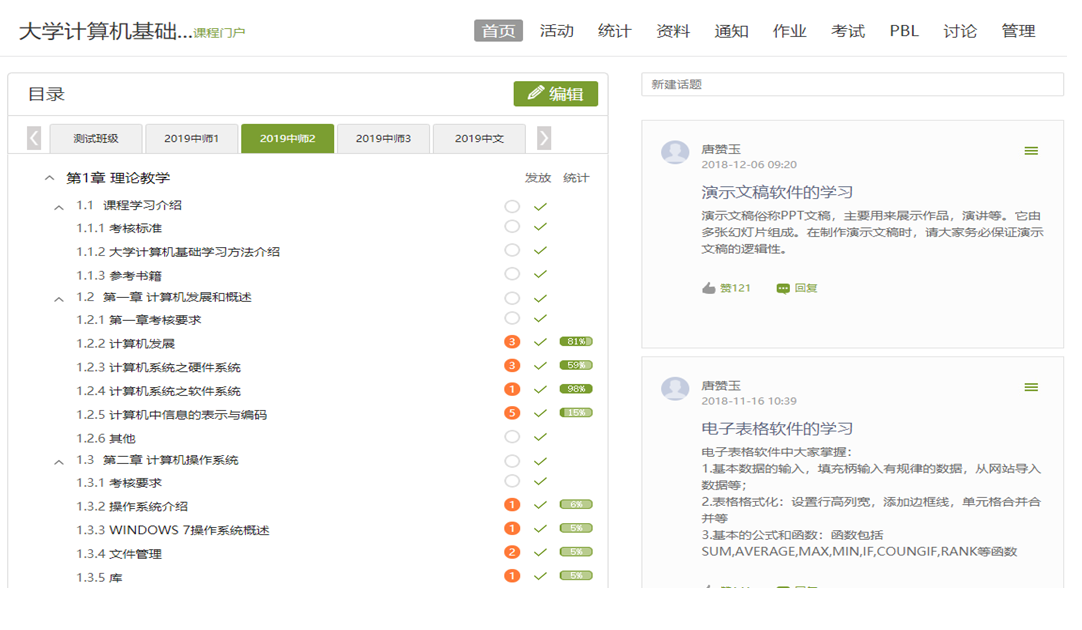The image size is (1082, 630).
Task: Click the orange 2 badge for 文件管理
Action: (x=512, y=552)
